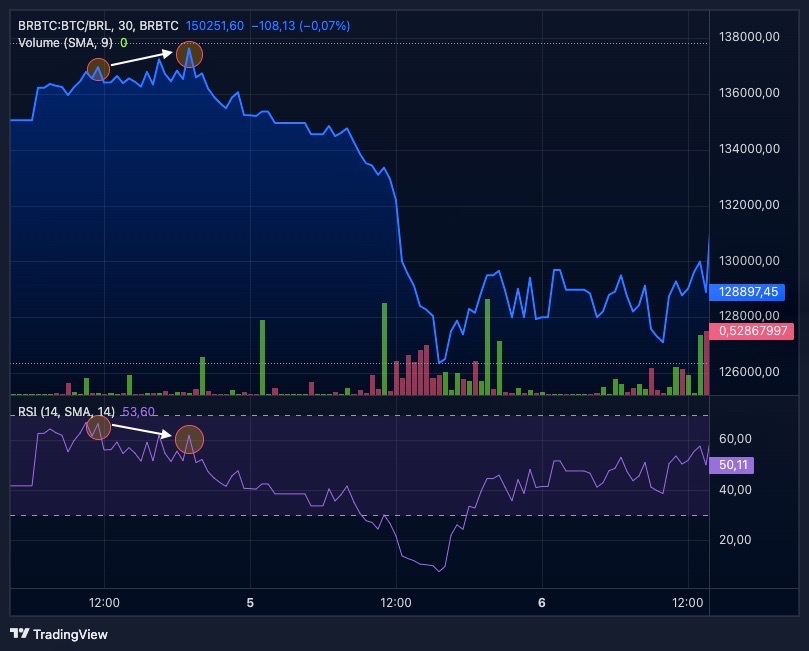The image size is (809, 651).
Task: Click the 134000,00 price axis label
Action: 749,149
